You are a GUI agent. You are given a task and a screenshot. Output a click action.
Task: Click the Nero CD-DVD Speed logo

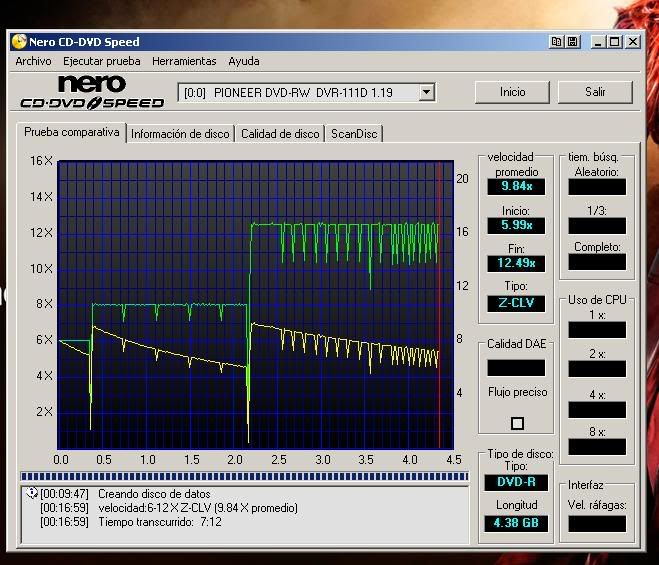pyautogui.click(x=92, y=92)
